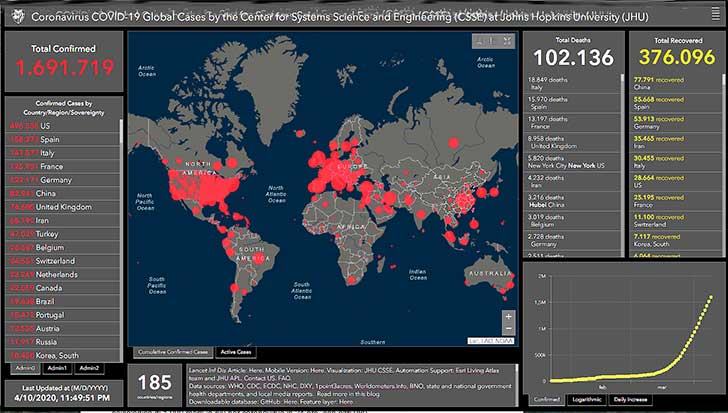728x413 pixels.
Task: Switch to the Admin1 tab
Action: point(57,368)
